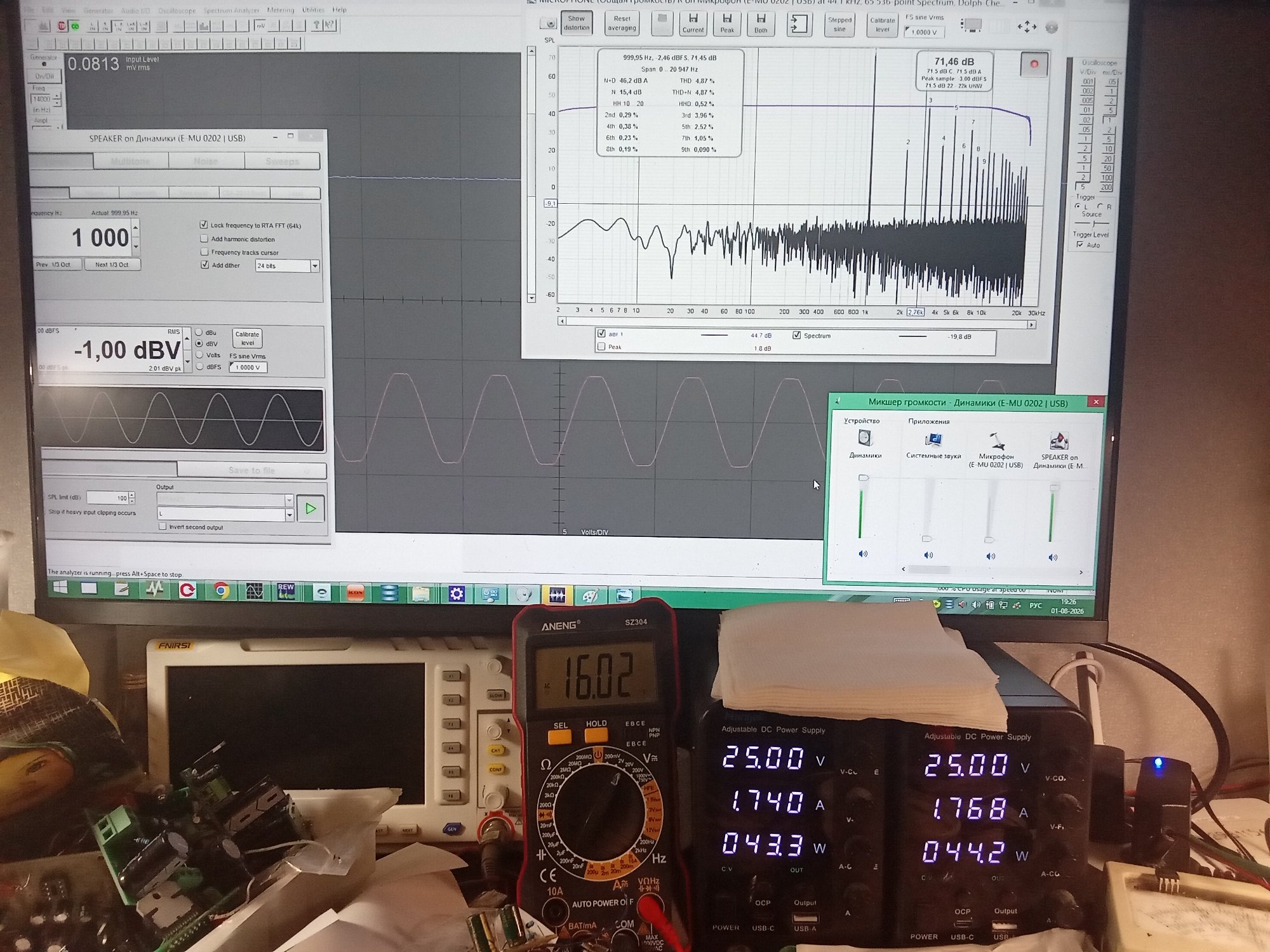The height and width of the screenshot is (952, 1270).
Task: Open the dither bit depth dropdown
Action: click(314, 266)
